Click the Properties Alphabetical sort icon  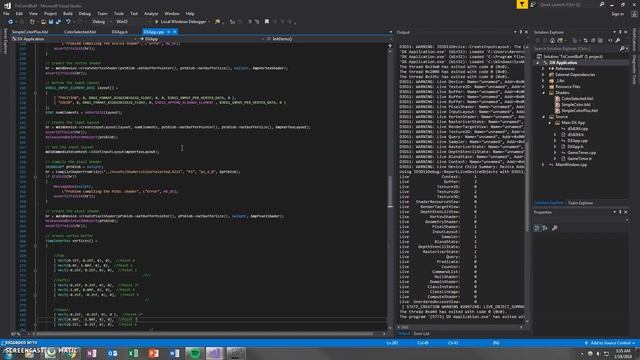(545, 228)
